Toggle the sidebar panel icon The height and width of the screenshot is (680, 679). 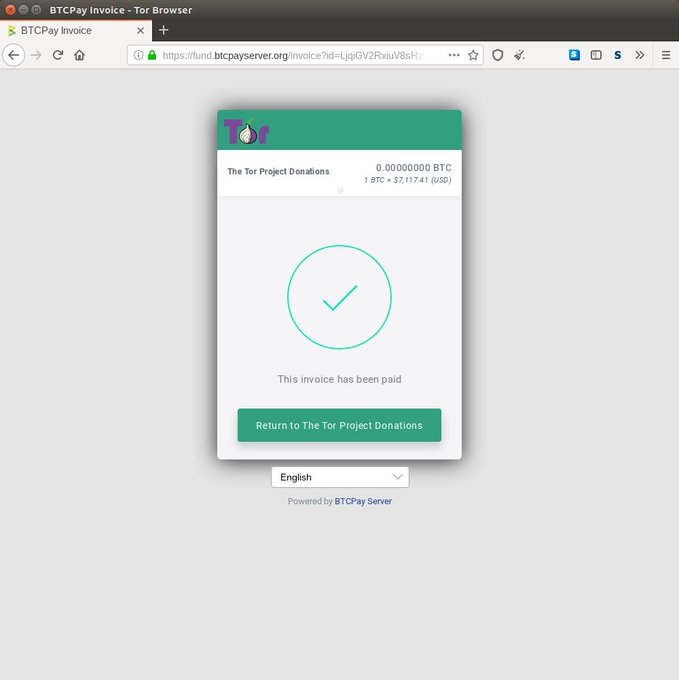pyautogui.click(x=596, y=55)
